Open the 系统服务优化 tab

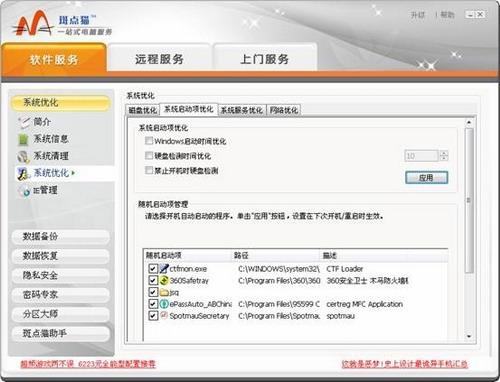(242, 110)
